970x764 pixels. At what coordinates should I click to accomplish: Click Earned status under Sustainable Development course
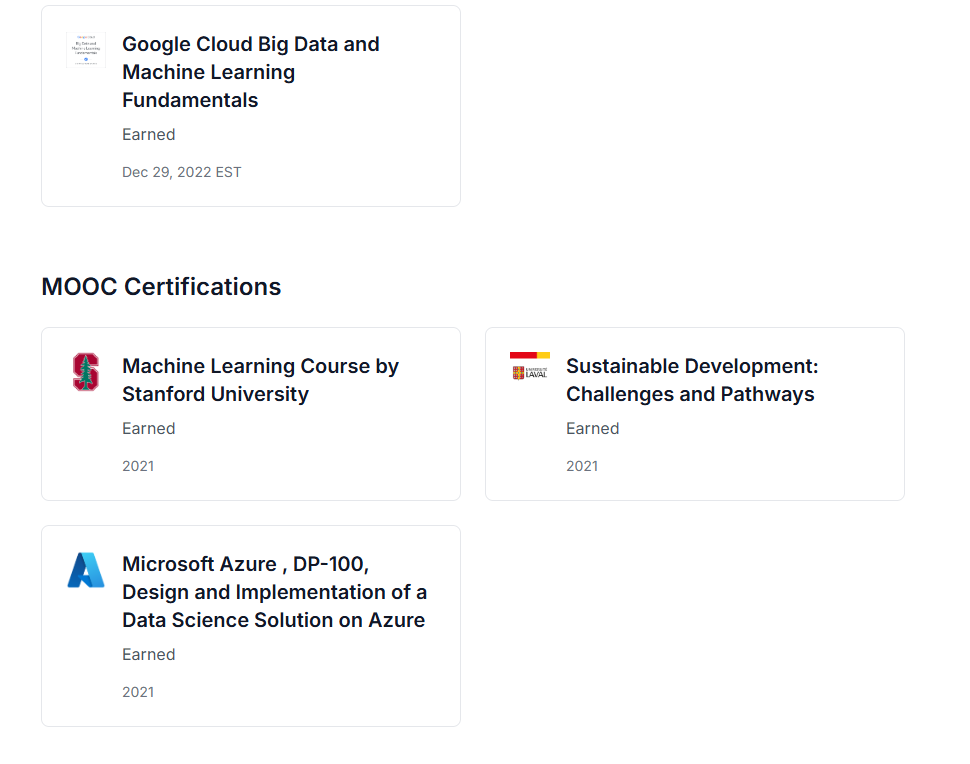point(593,429)
